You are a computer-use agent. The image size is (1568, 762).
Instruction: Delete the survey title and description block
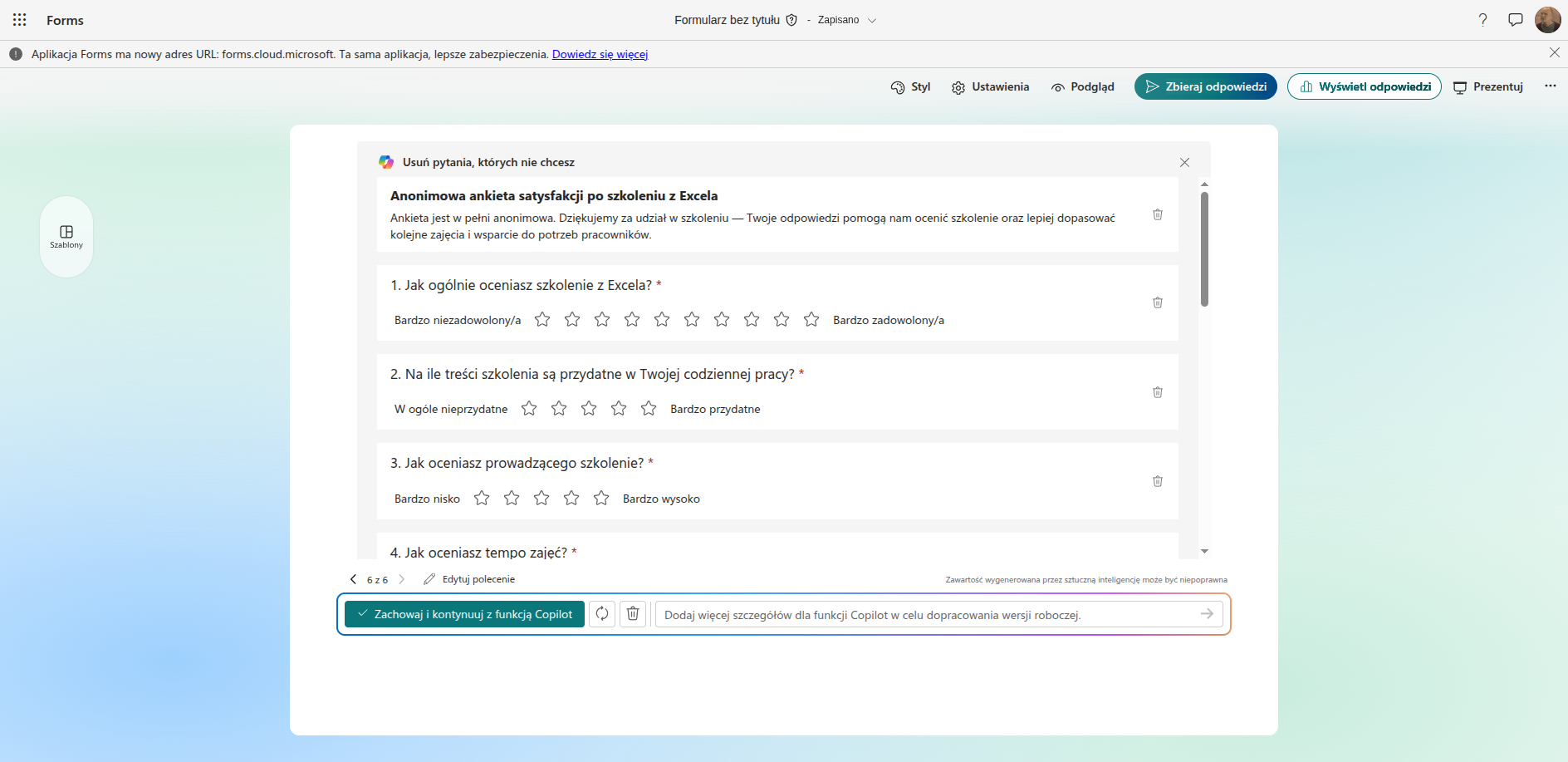pyautogui.click(x=1158, y=214)
